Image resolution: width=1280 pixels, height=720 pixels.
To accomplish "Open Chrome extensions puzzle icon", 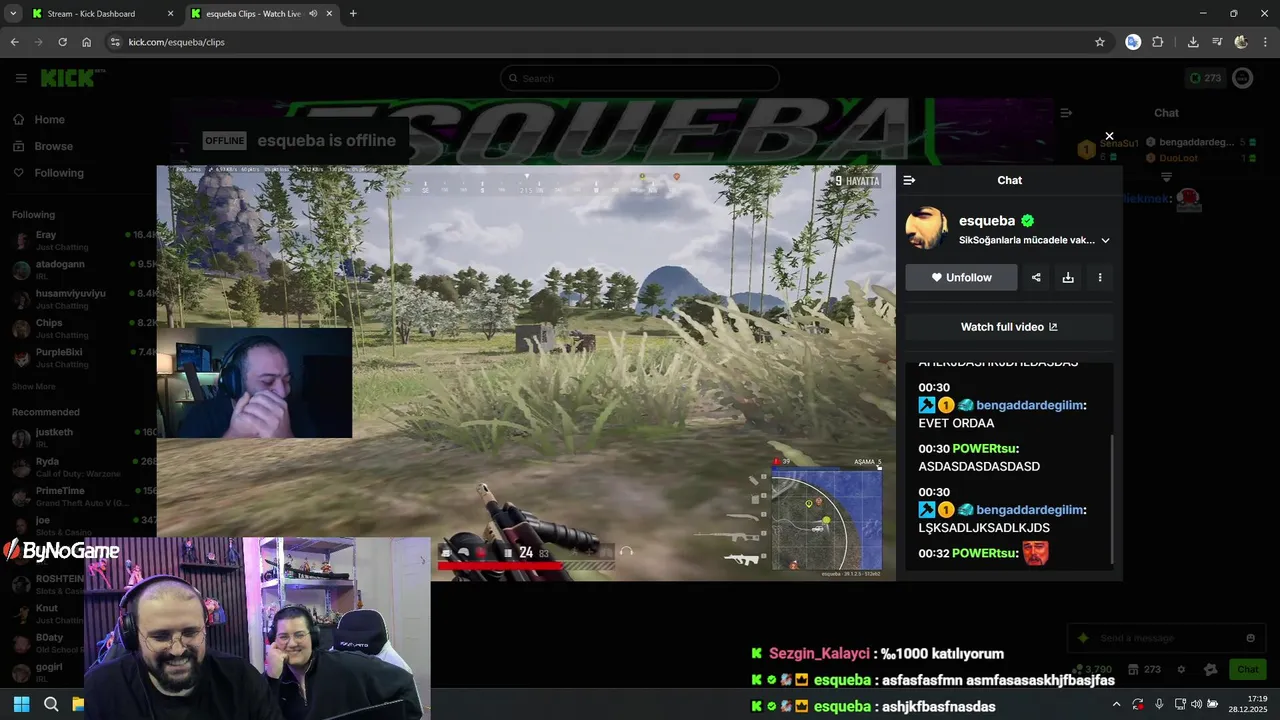I will tap(1158, 42).
